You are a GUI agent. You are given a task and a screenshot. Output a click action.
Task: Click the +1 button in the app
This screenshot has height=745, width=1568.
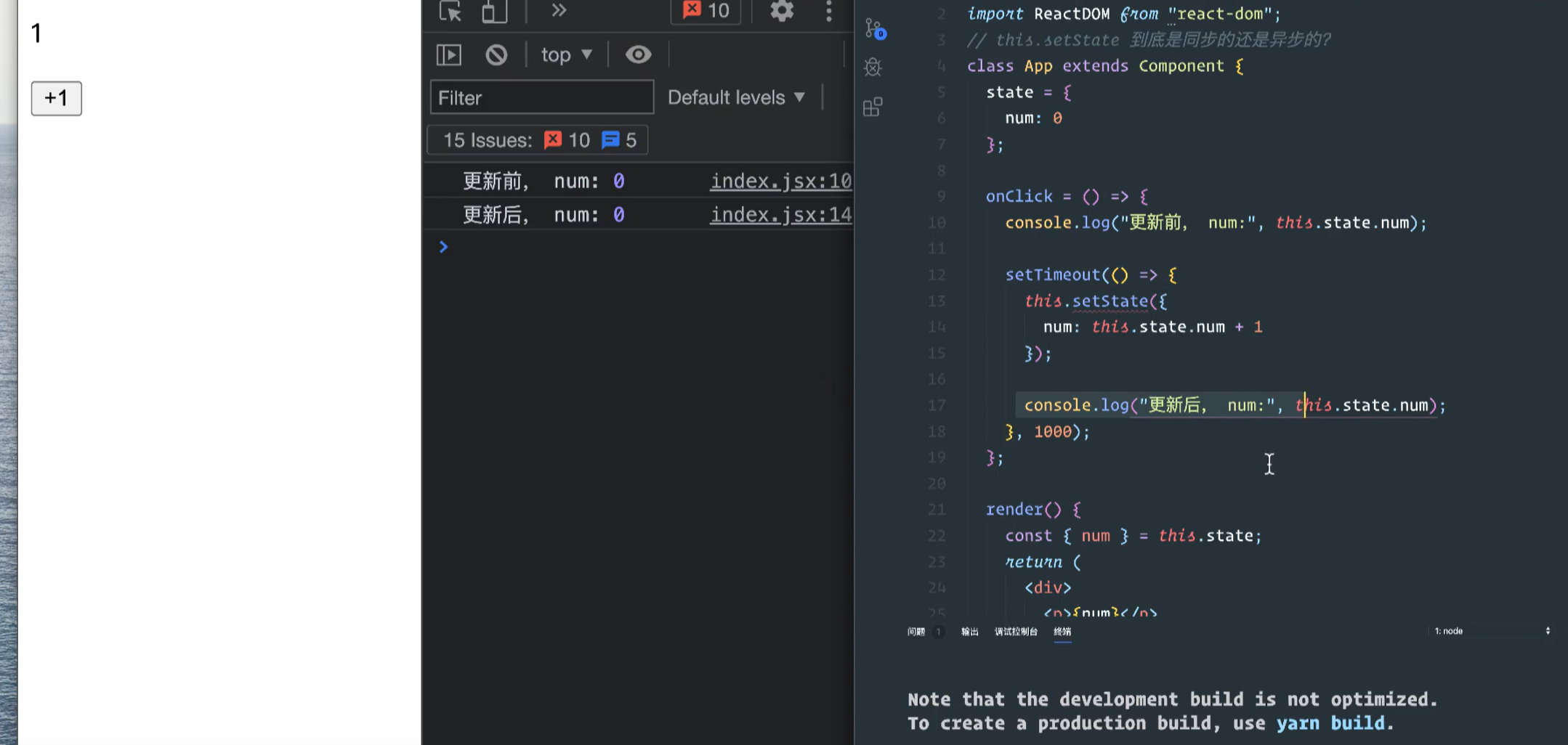[x=56, y=98]
